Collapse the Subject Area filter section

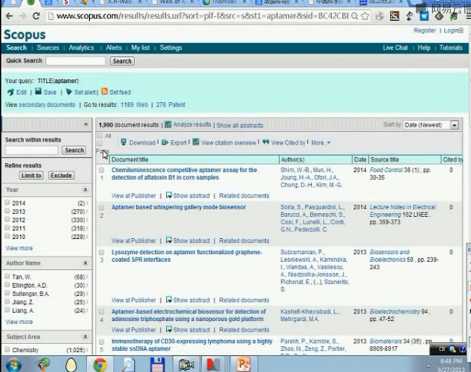point(85,337)
